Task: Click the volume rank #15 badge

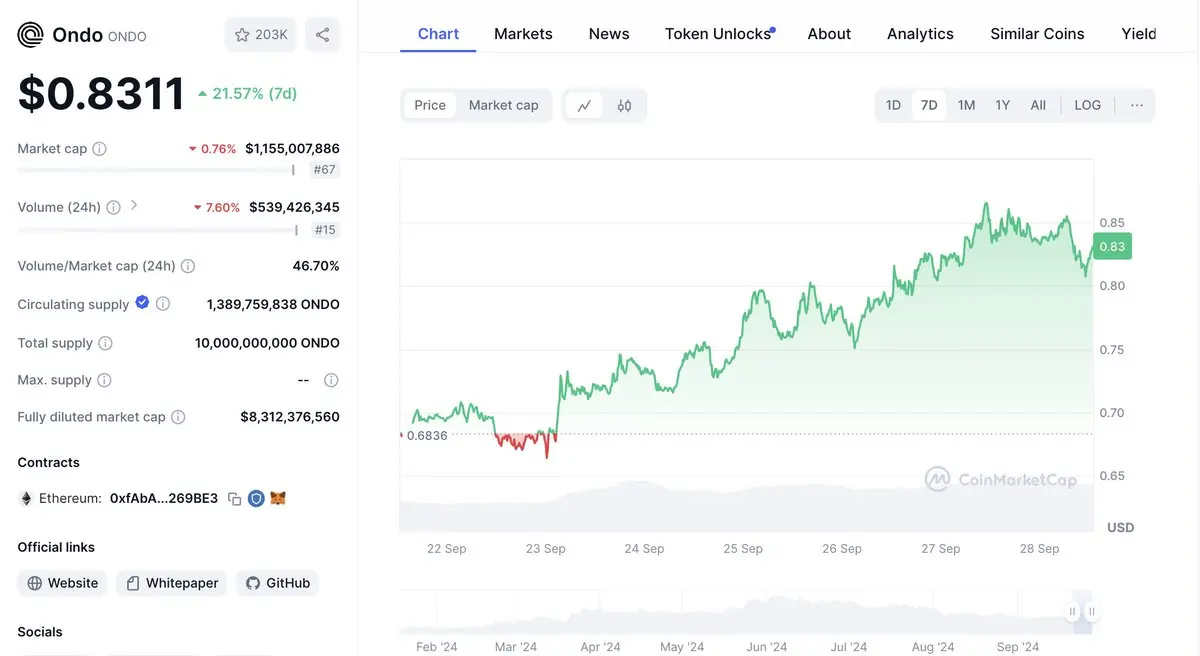Action: [324, 230]
